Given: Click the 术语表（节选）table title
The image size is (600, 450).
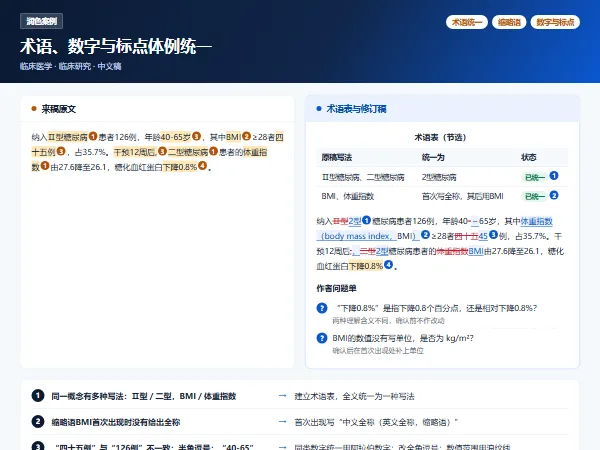Looking at the screenshot, I should click(x=440, y=137).
